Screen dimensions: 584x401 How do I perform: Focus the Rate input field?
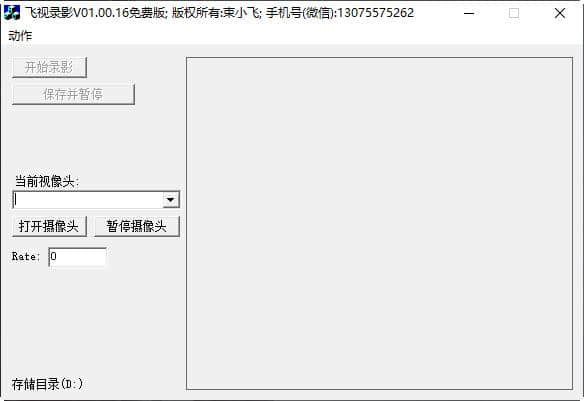[77, 257]
